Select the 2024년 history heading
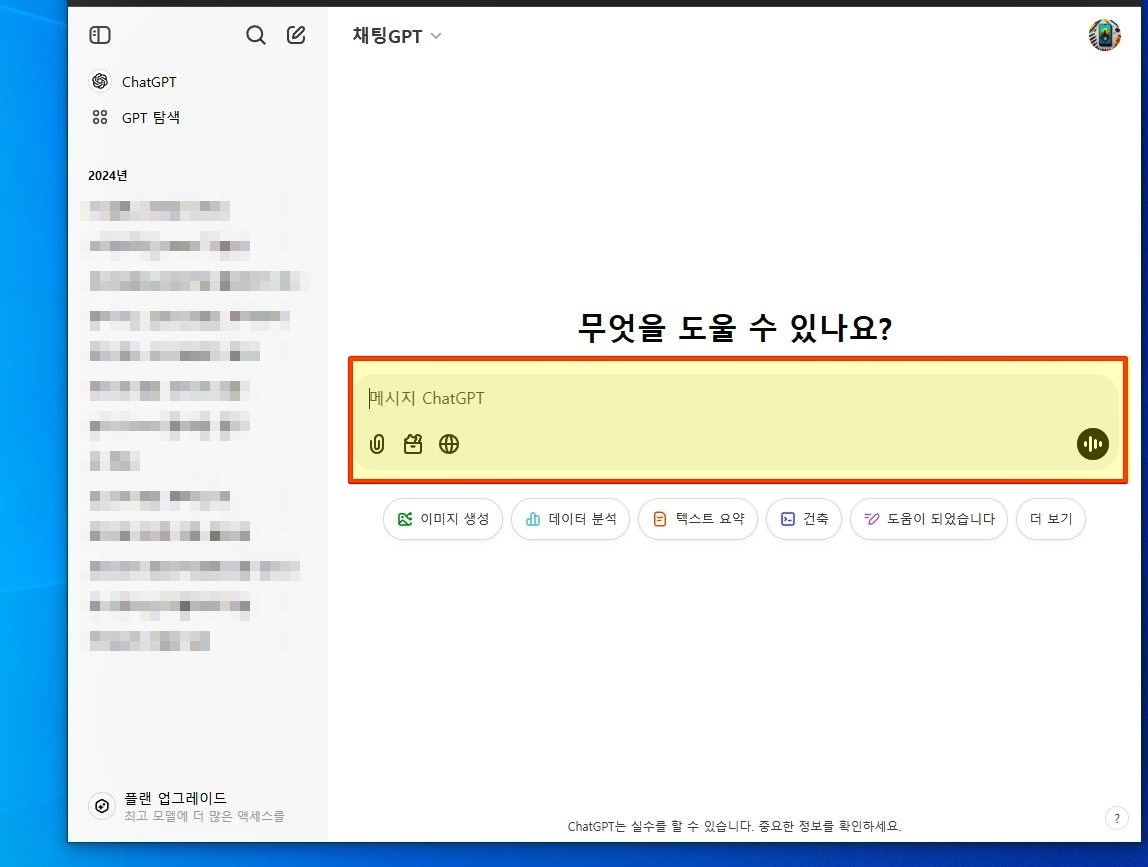Viewport: 1148px width, 867px height. point(108,176)
